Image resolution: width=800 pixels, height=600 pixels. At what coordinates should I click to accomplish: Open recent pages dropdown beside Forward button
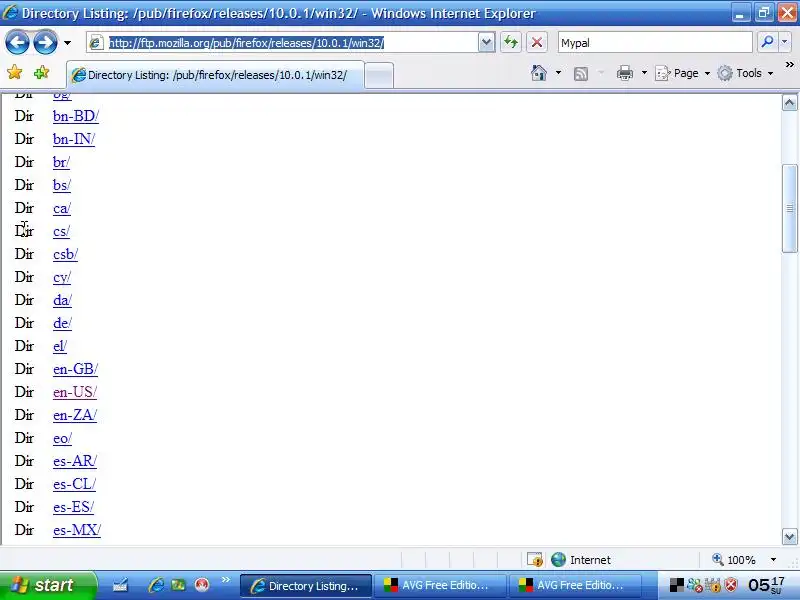tap(67, 43)
